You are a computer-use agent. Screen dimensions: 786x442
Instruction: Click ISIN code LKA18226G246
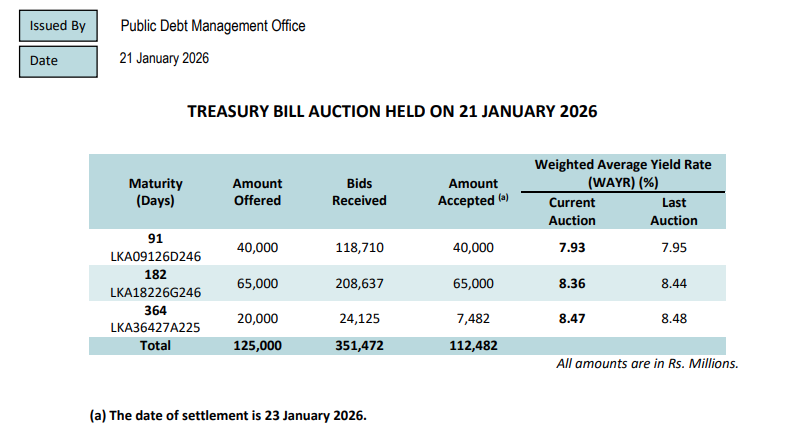155,292
